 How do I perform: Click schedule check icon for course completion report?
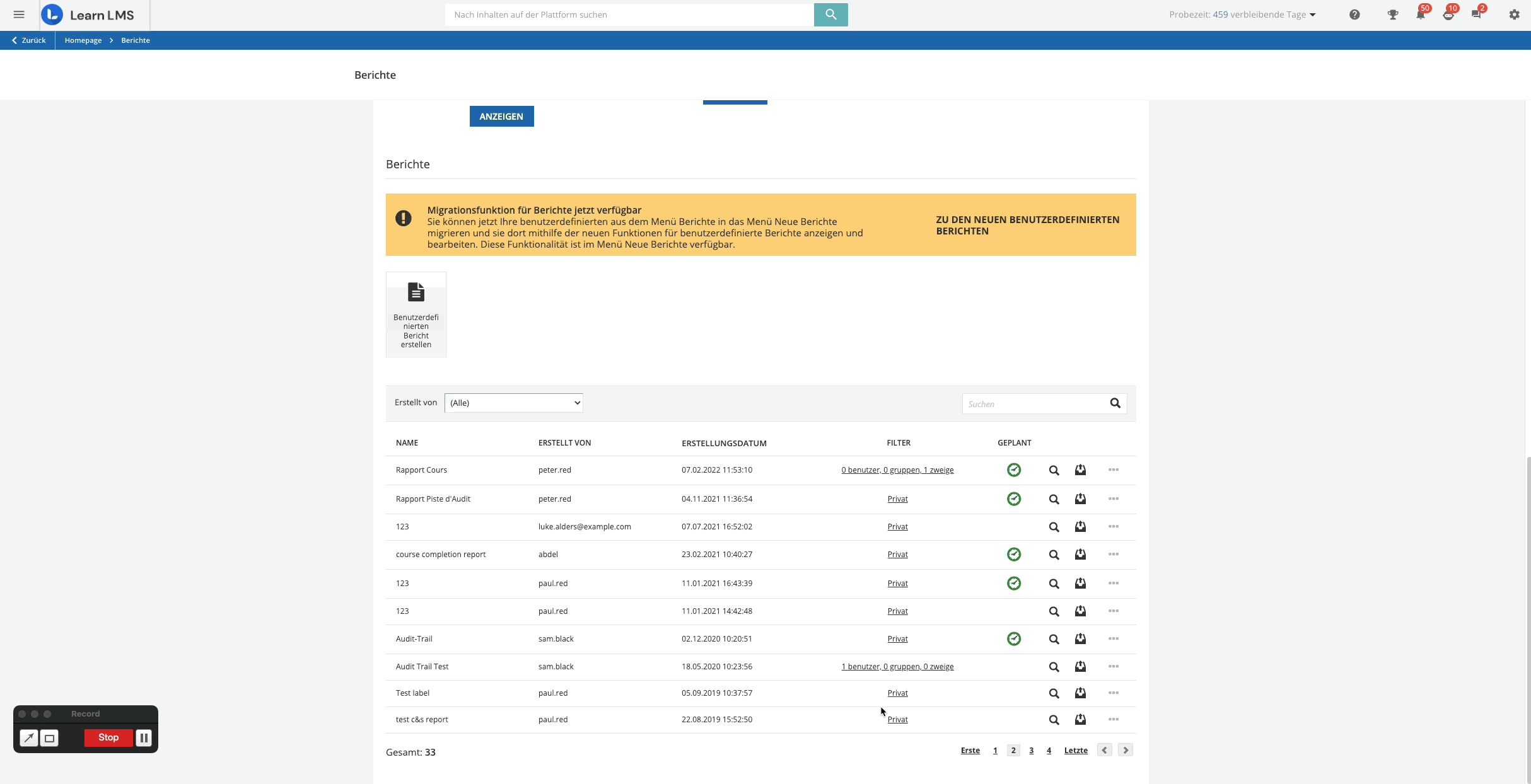(1014, 555)
